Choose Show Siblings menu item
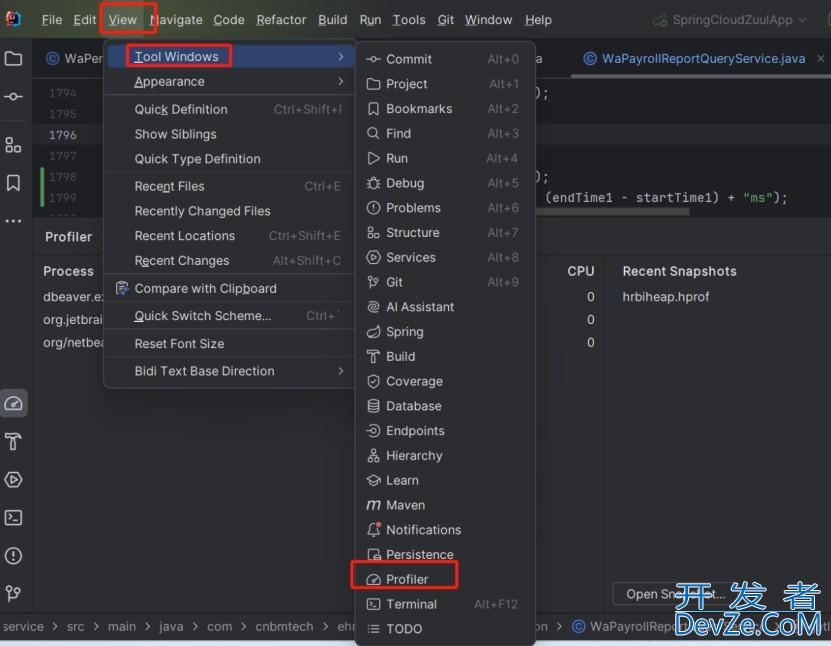Image resolution: width=831 pixels, height=646 pixels. [229, 134]
